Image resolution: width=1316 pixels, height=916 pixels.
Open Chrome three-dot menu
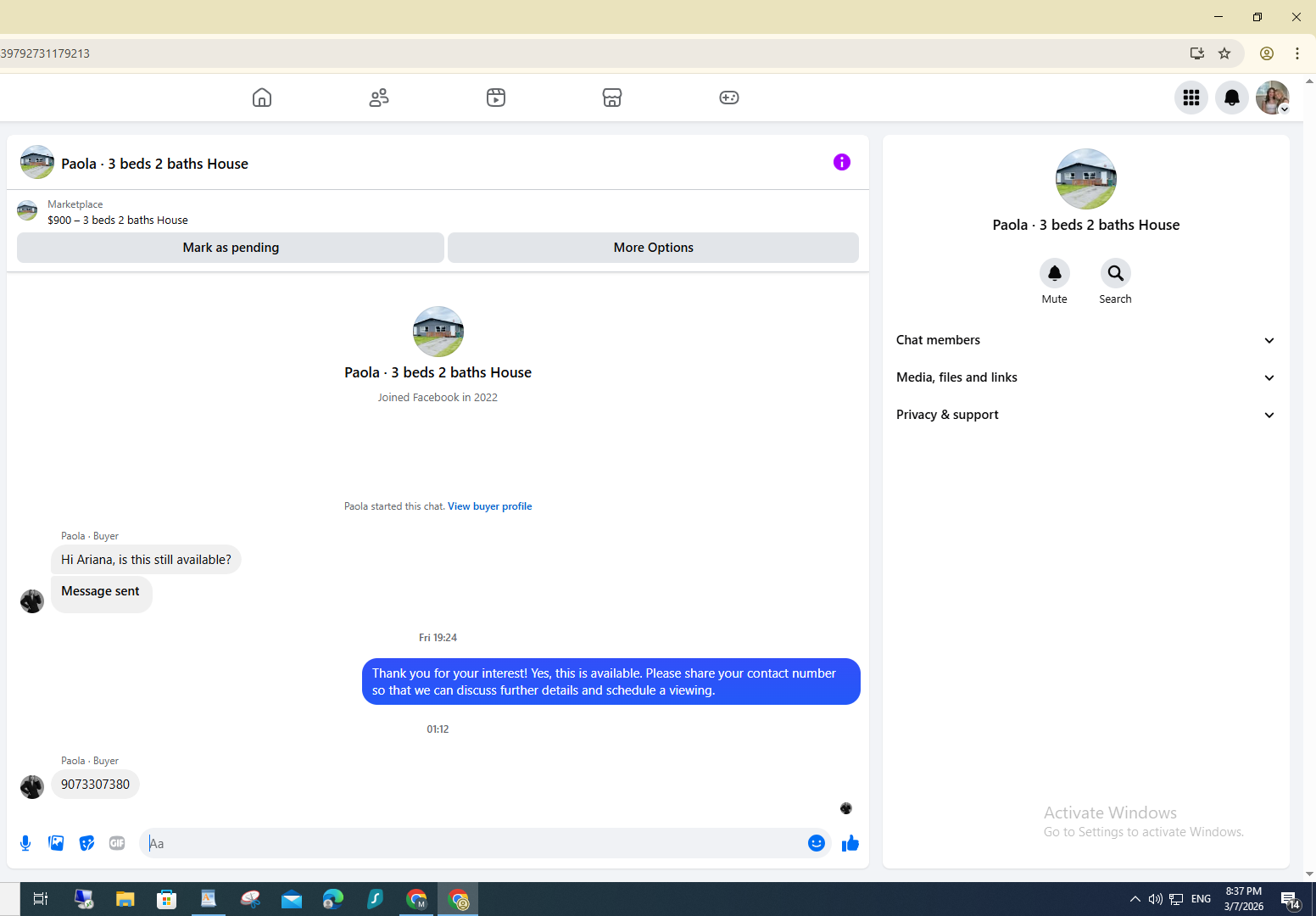1297,53
